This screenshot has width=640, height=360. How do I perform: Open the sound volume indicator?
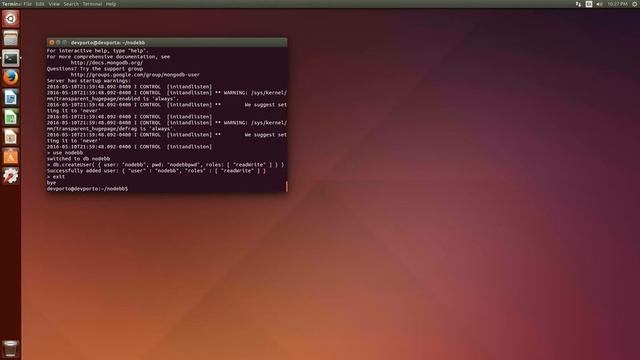pyautogui.click(x=599, y=4)
